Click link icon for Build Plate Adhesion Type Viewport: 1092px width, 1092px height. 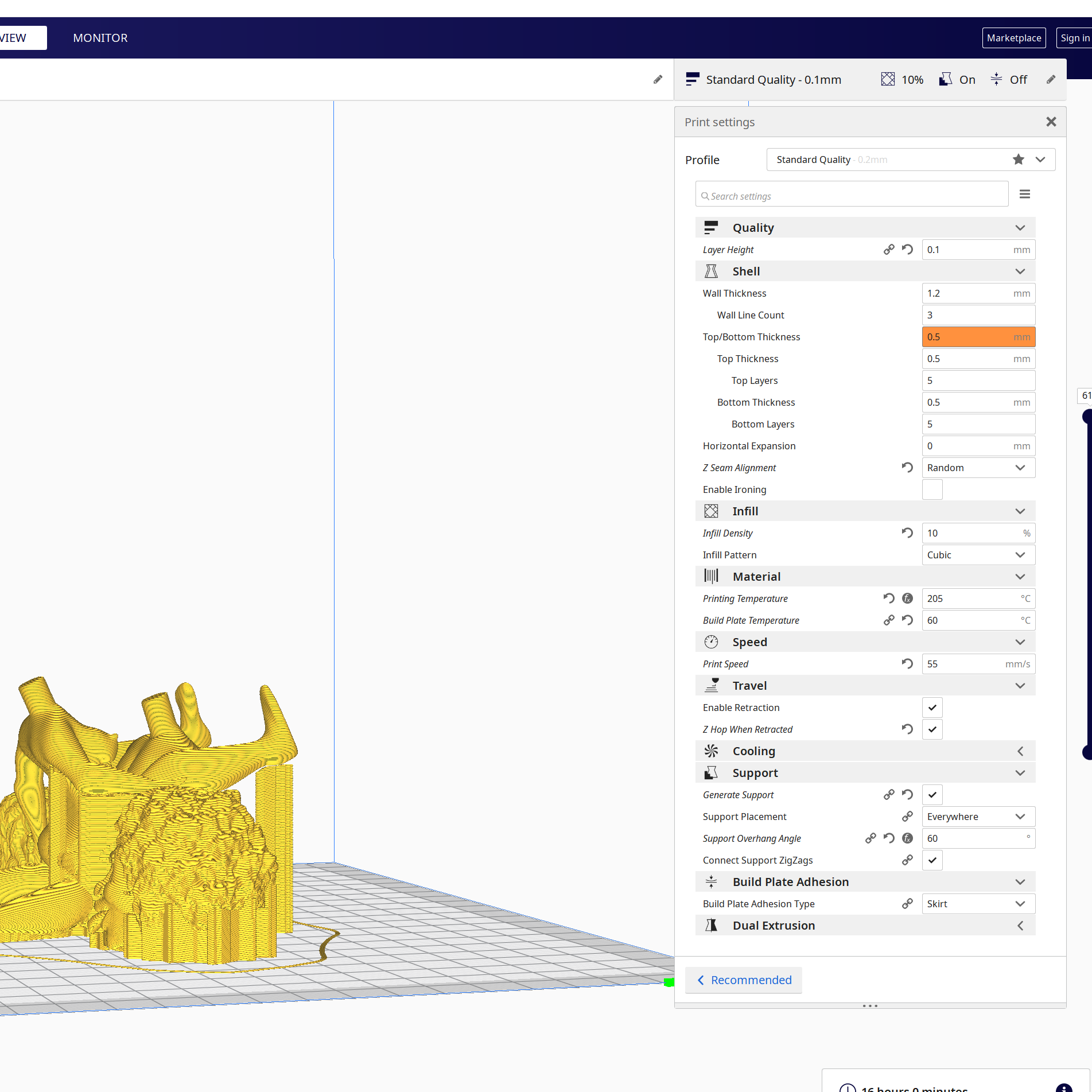click(x=907, y=904)
